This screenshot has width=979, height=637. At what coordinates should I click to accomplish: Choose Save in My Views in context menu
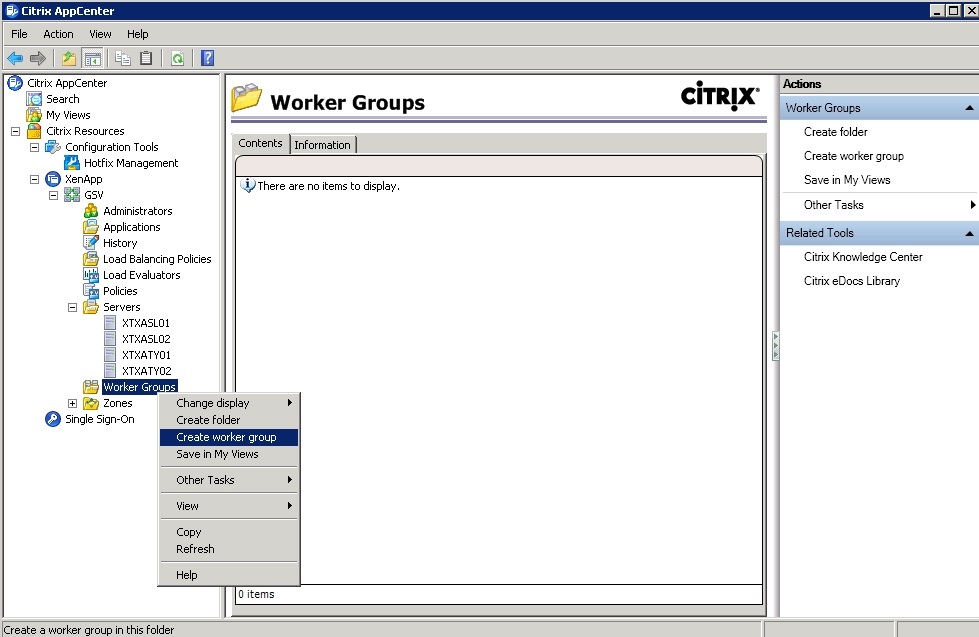(x=229, y=455)
